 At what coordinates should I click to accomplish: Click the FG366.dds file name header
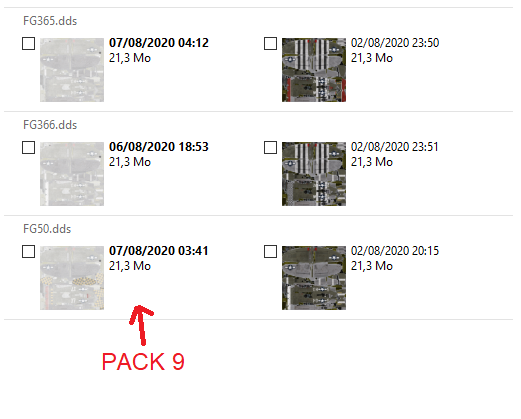click(50, 125)
